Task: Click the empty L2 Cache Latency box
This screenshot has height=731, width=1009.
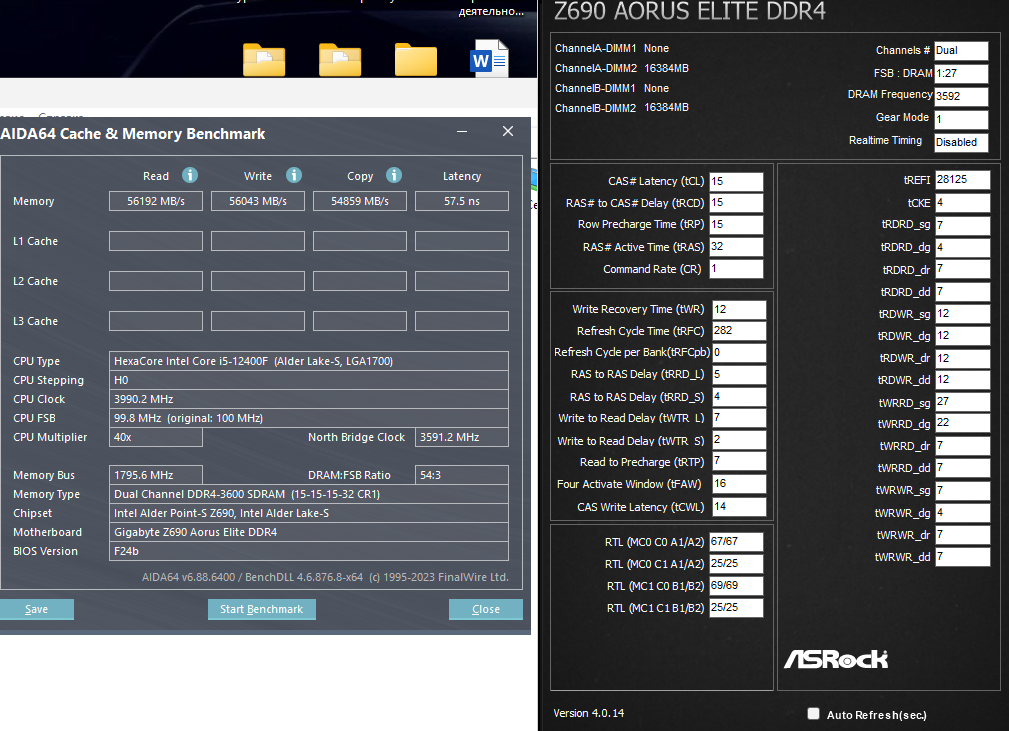Action: [x=462, y=281]
